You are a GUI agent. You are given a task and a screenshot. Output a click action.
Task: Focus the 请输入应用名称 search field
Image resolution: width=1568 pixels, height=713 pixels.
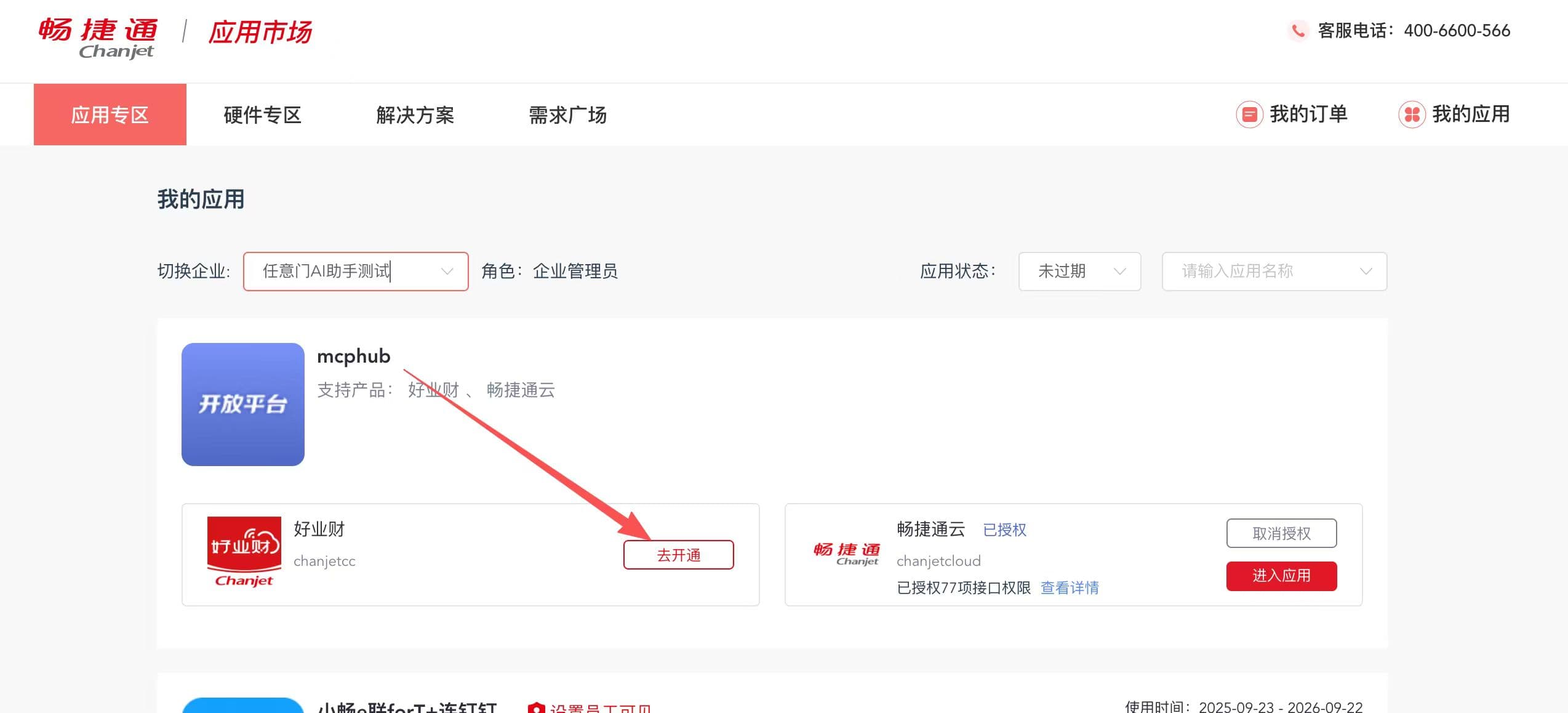(1274, 272)
